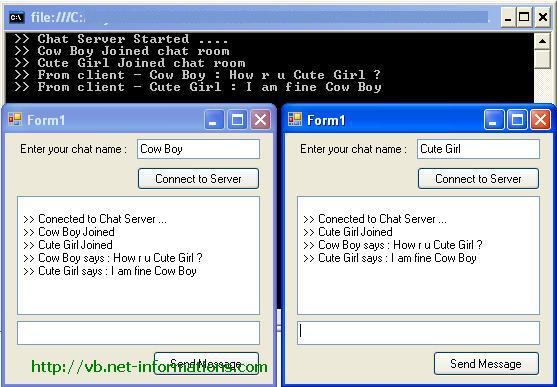The width and height of the screenshot is (557, 387).
Task: Click Connect to Server in Cute Girl window
Action: point(478,178)
